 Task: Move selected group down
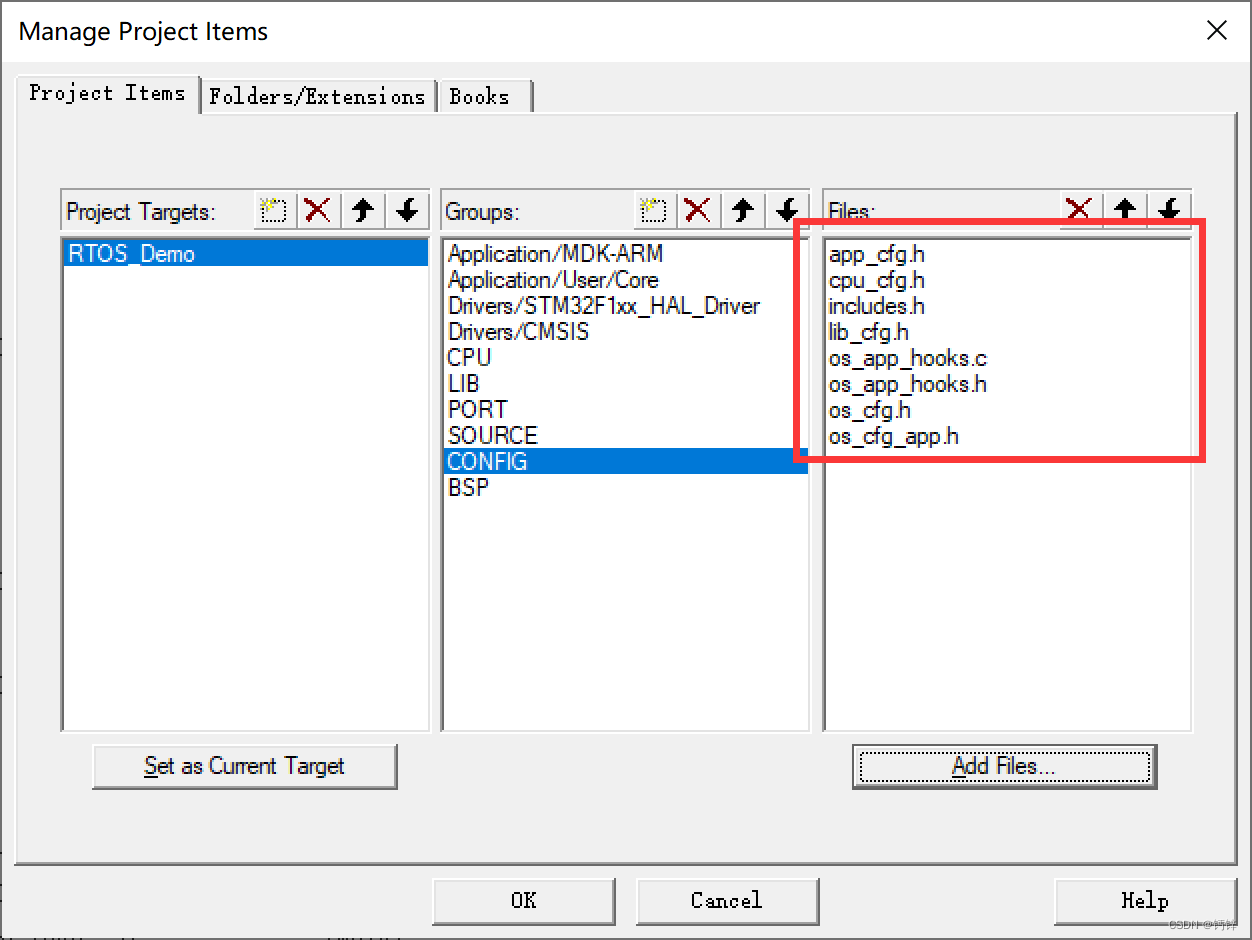click(x=787, y=210)
